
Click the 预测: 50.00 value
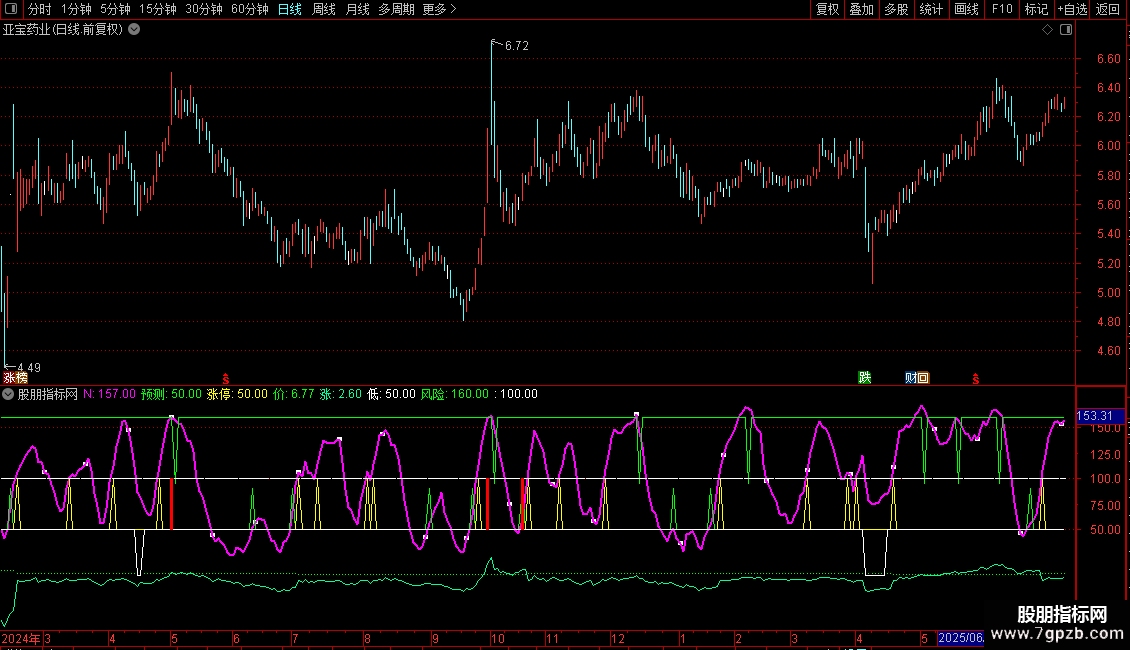tap(172, 394)
